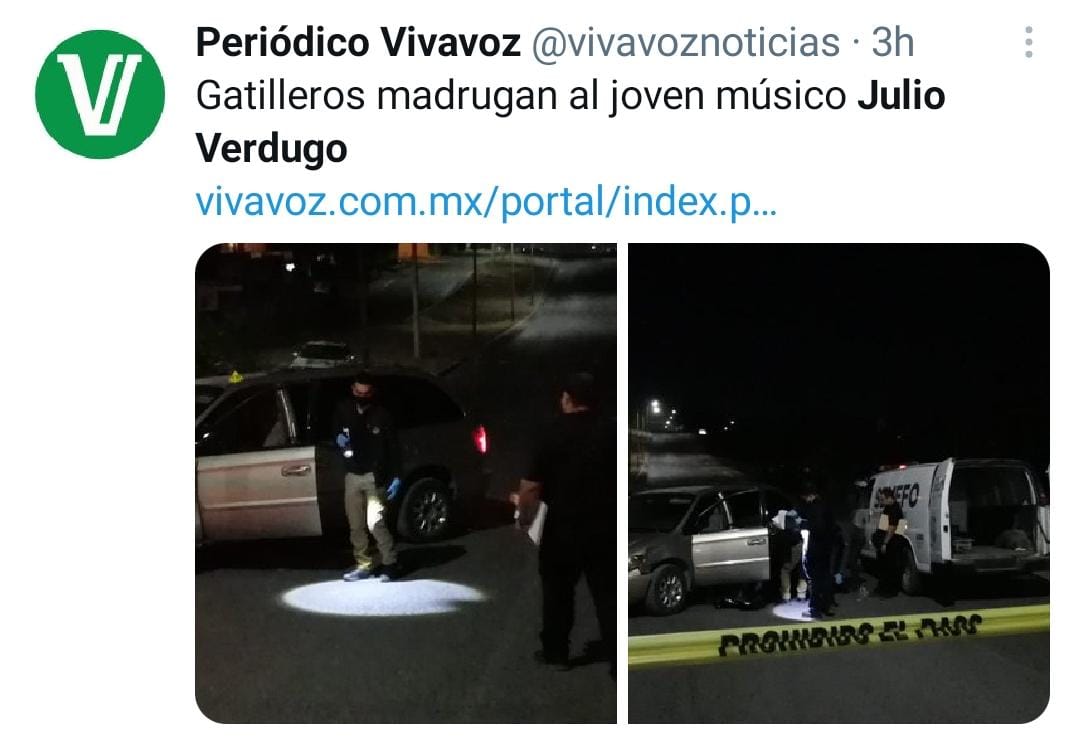This screenshot has width=1080, height=752.
Task: Open the right photo with yellow tape
Action: point(839,483)
